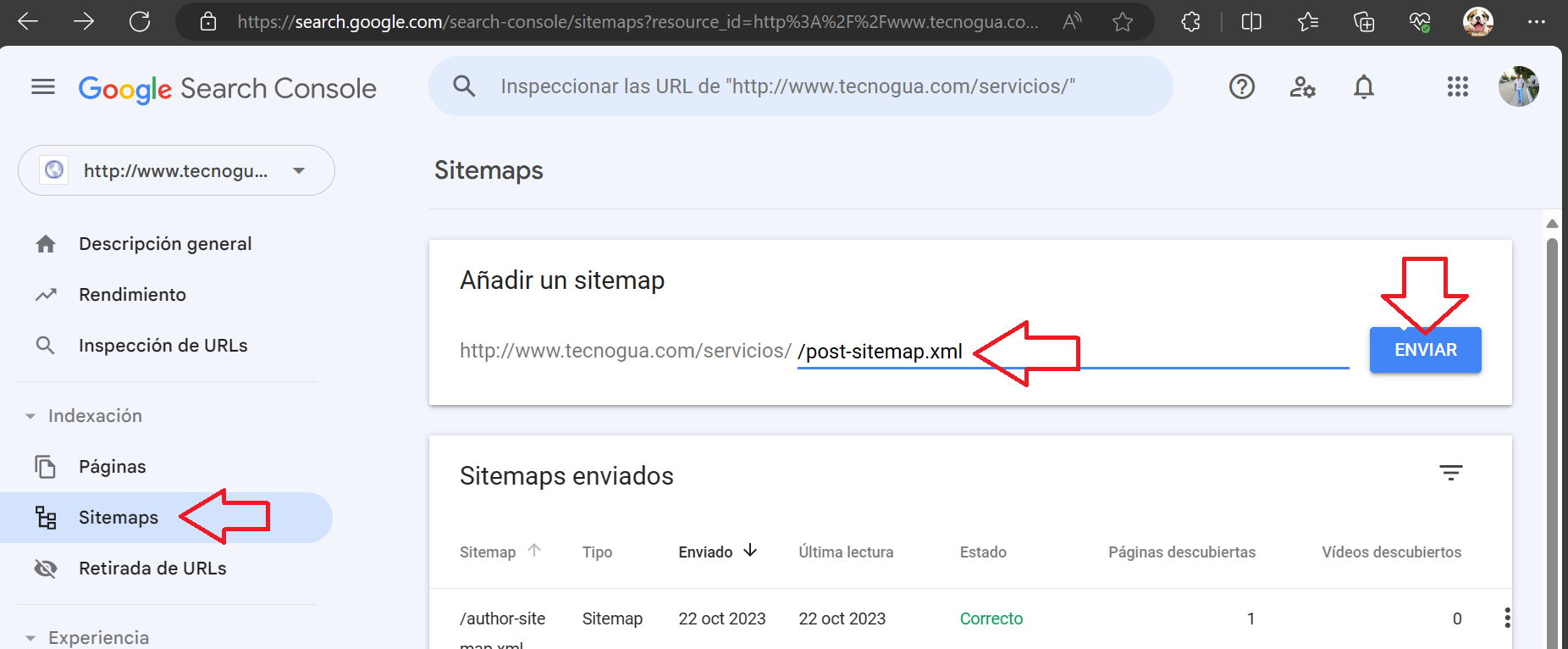Viewport: 1568px width, 649px height.
Task: Go forward in browser history
Action: [84, 22]
